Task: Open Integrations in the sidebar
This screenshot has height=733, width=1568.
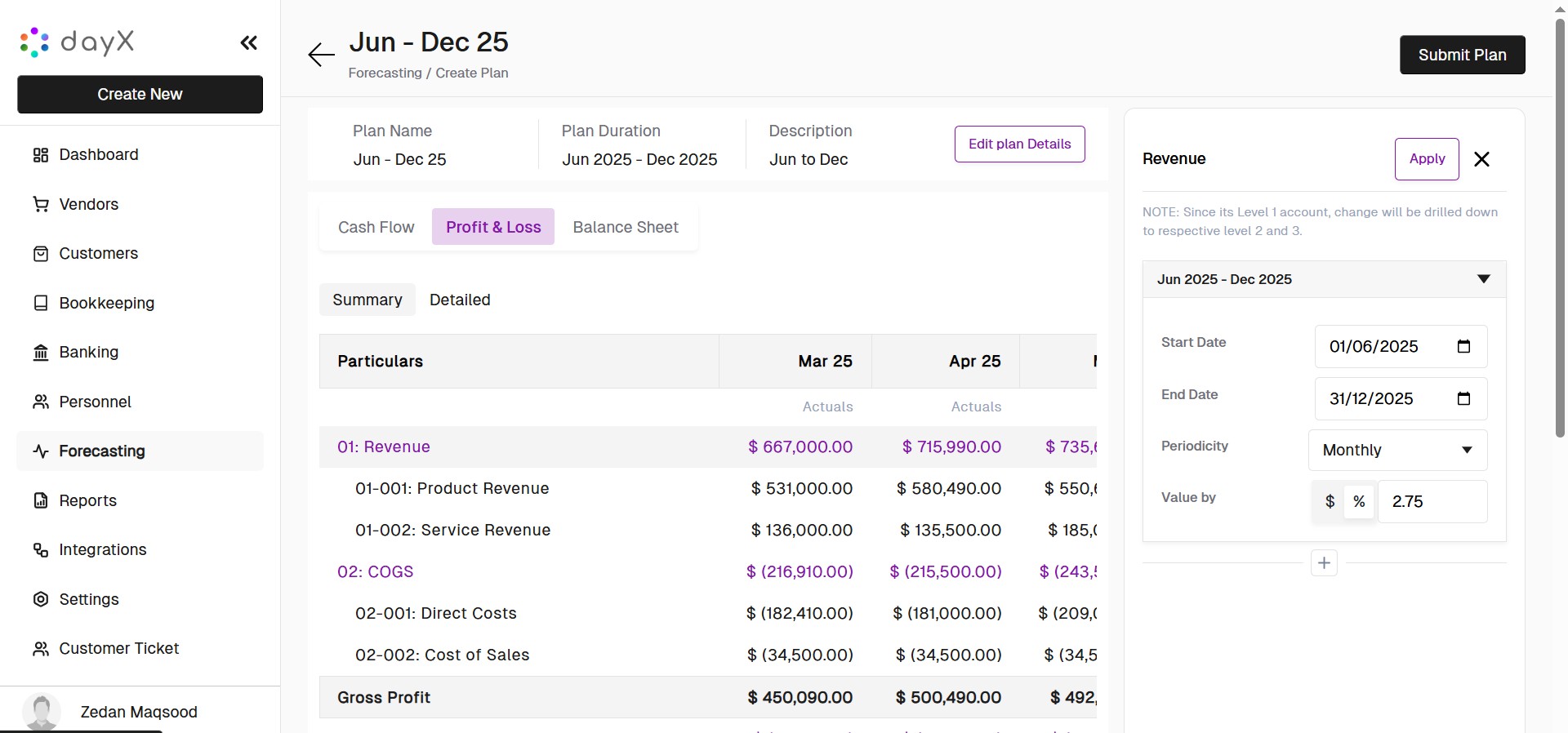Action: pos(102,550)
